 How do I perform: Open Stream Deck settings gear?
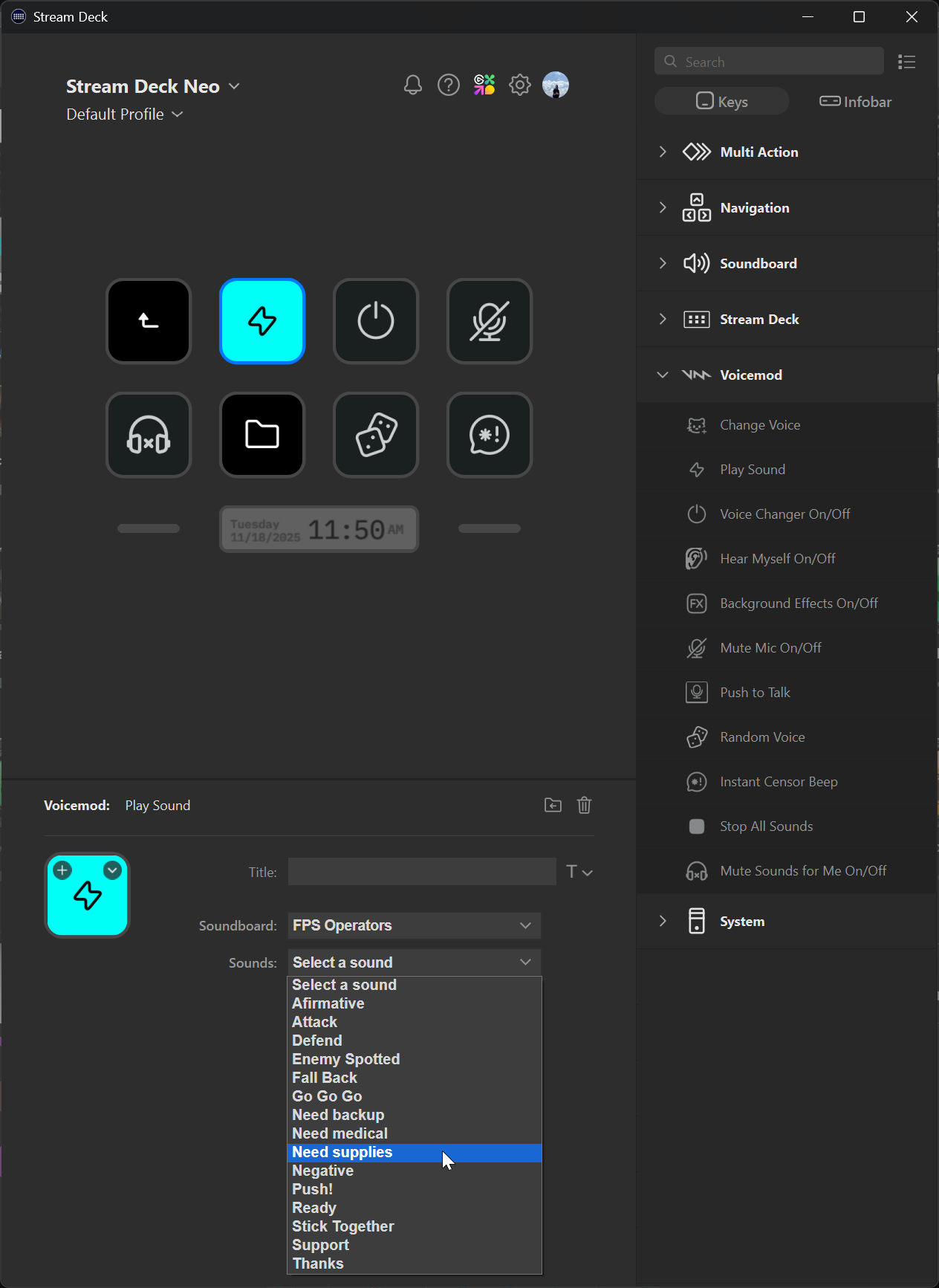520,85
